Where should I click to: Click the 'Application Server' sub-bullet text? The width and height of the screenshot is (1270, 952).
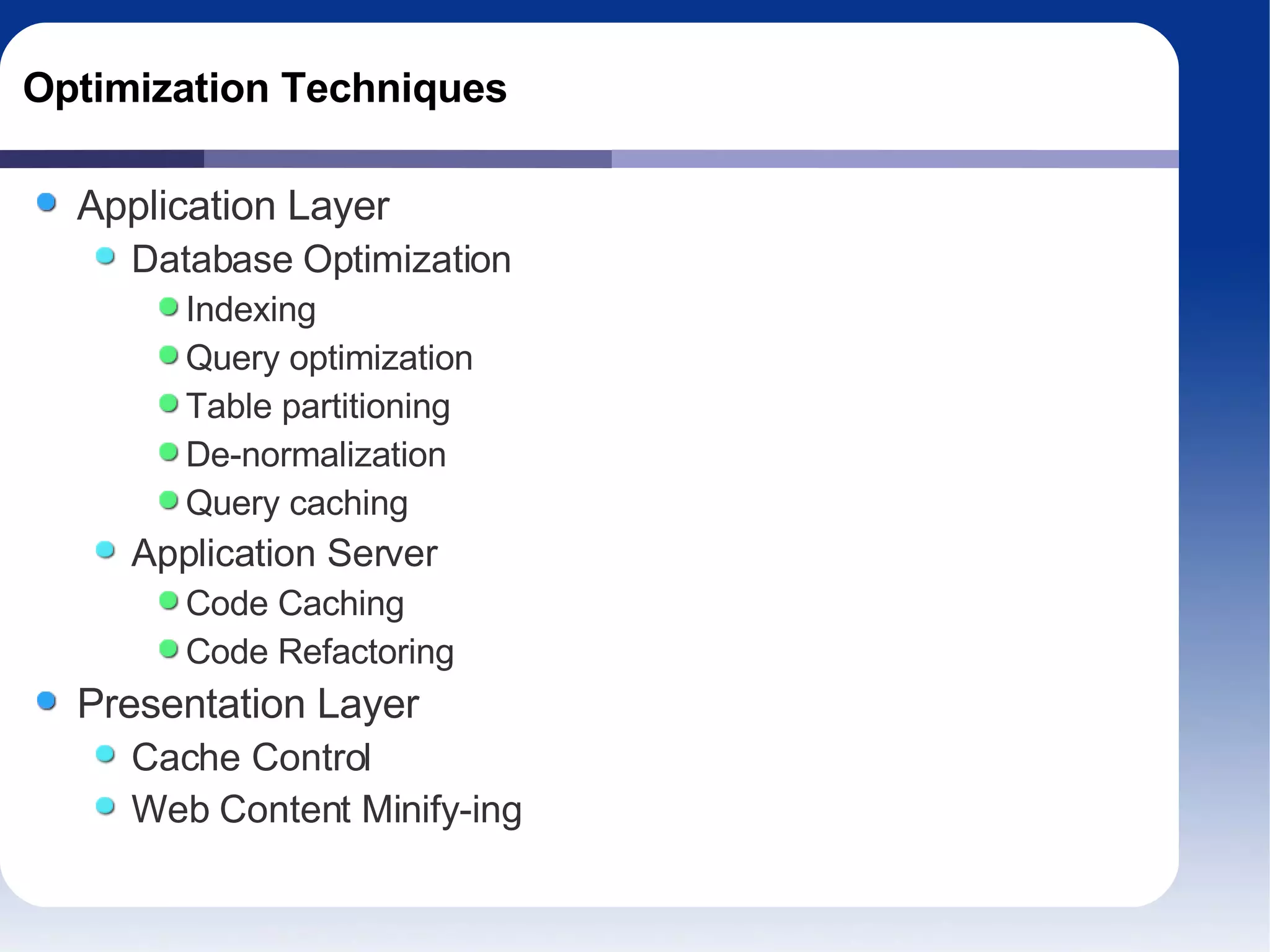[285, 553]
